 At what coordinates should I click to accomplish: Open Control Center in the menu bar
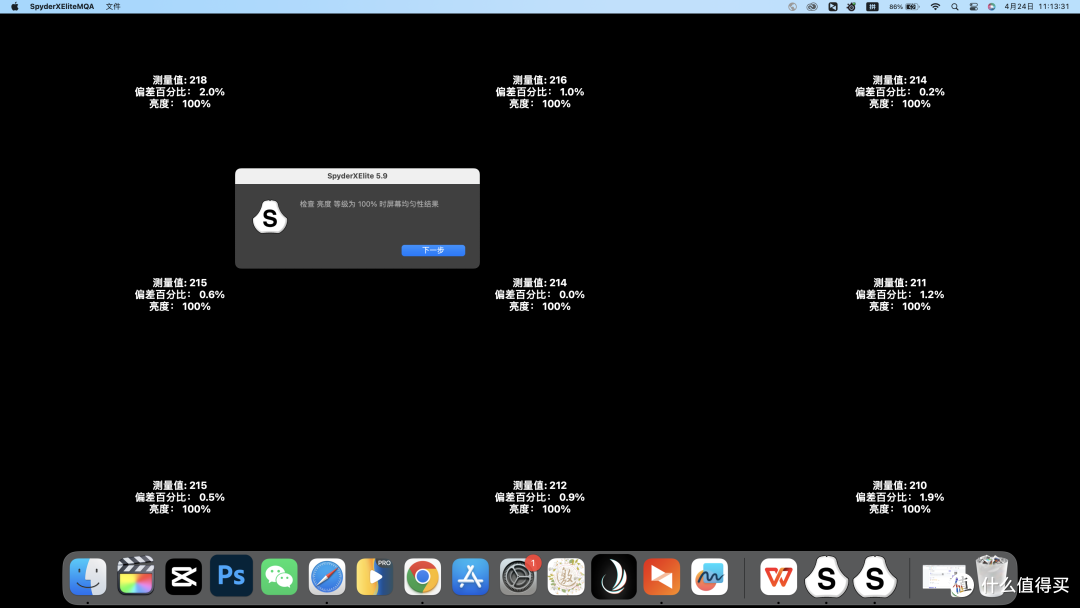tap(973, 6)
